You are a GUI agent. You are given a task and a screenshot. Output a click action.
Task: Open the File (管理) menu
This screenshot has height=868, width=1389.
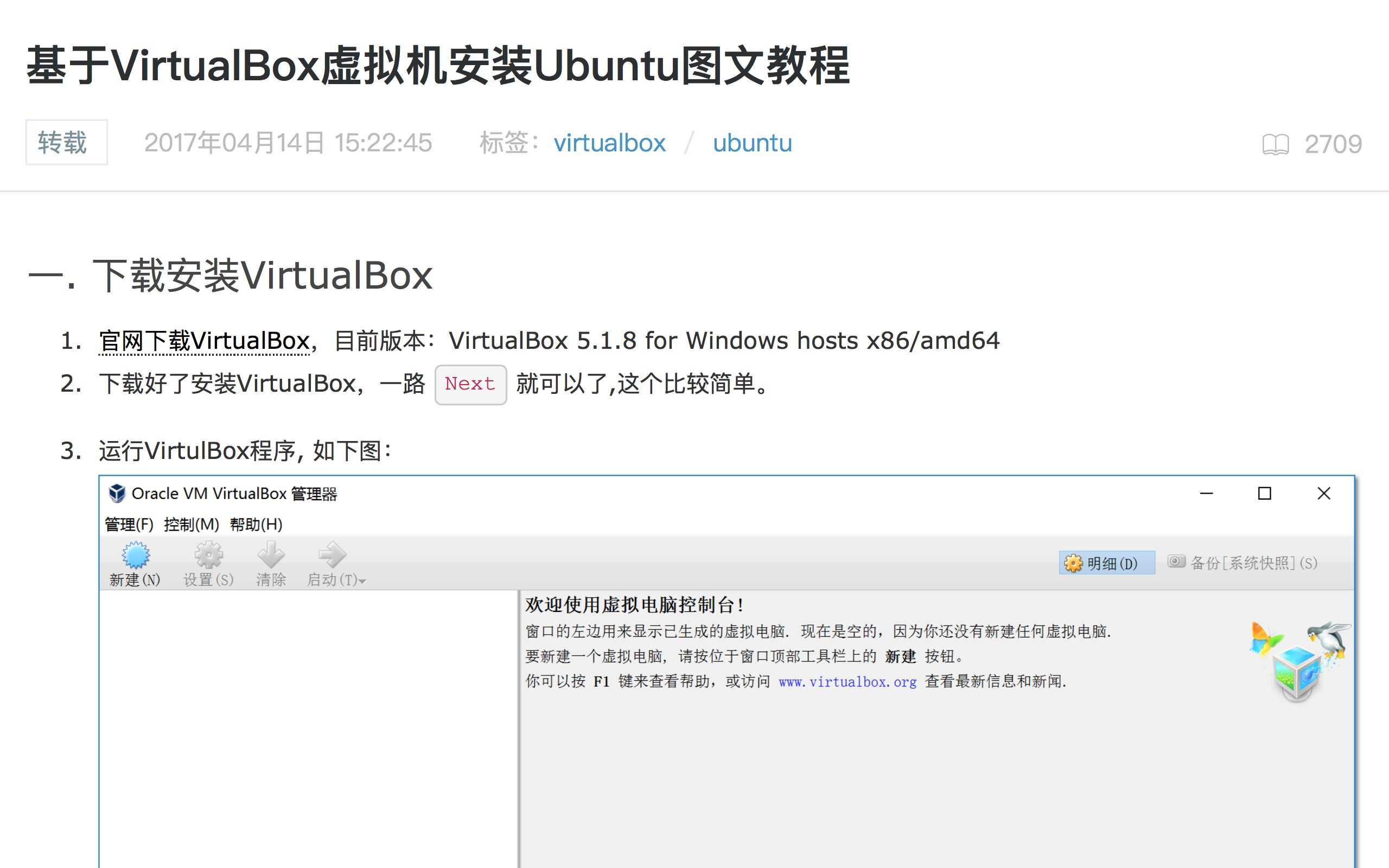pyautogui.click(x=129, y=524)
